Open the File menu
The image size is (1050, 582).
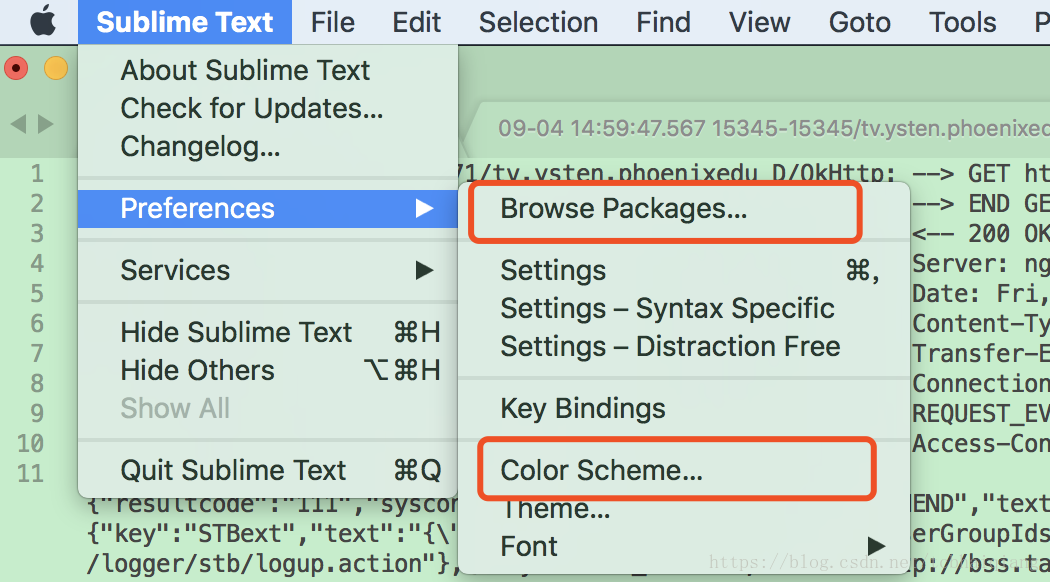tap(332, 22)
